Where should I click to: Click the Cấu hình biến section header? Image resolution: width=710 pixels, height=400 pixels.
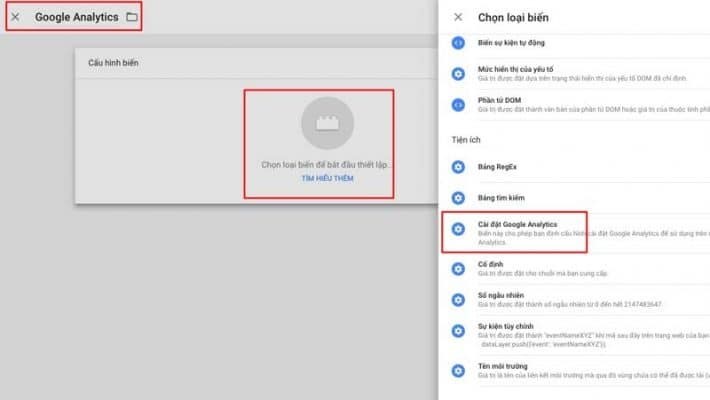[x=113, y=63]
